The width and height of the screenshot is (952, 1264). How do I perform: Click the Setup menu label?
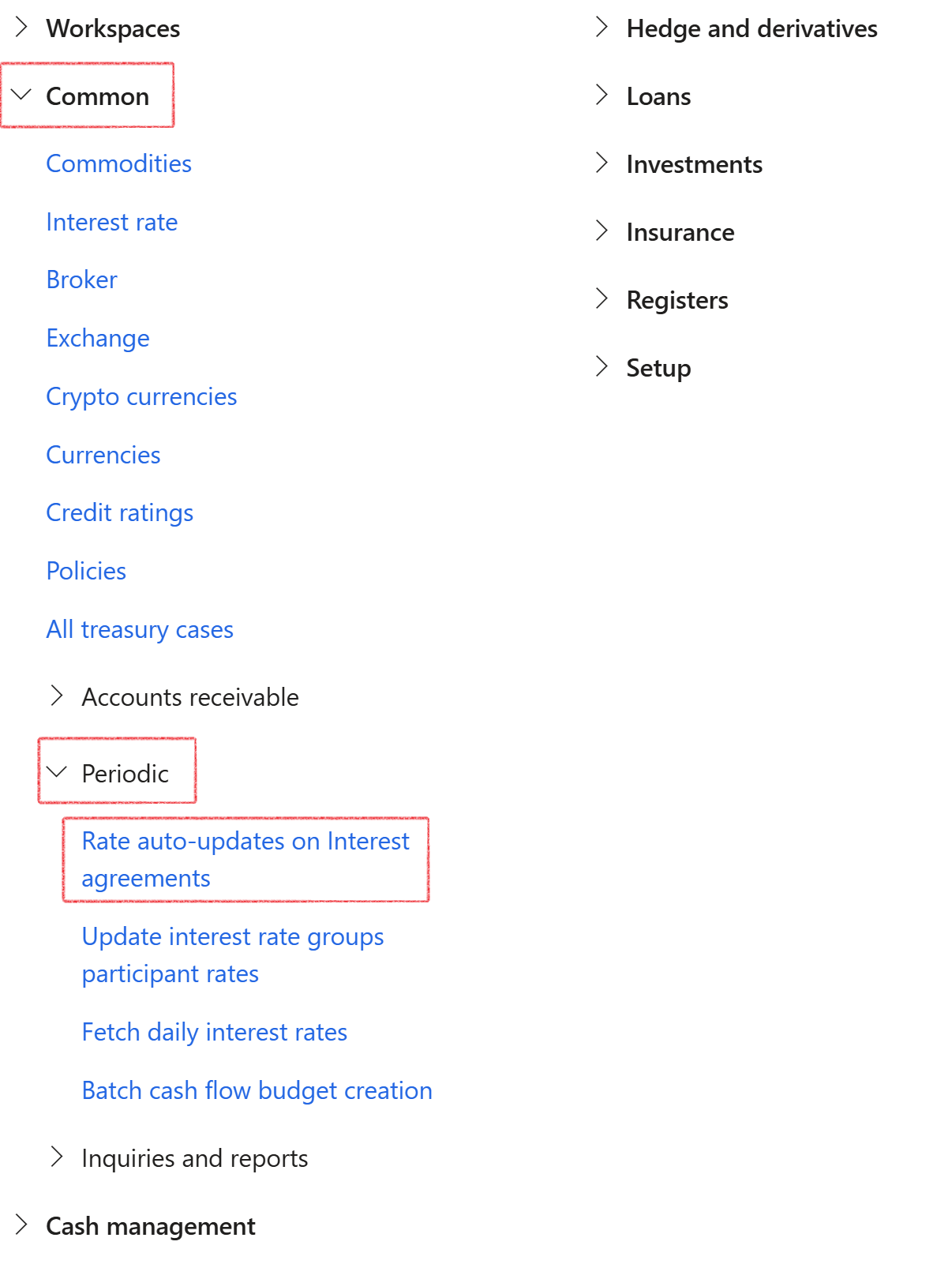658,368
